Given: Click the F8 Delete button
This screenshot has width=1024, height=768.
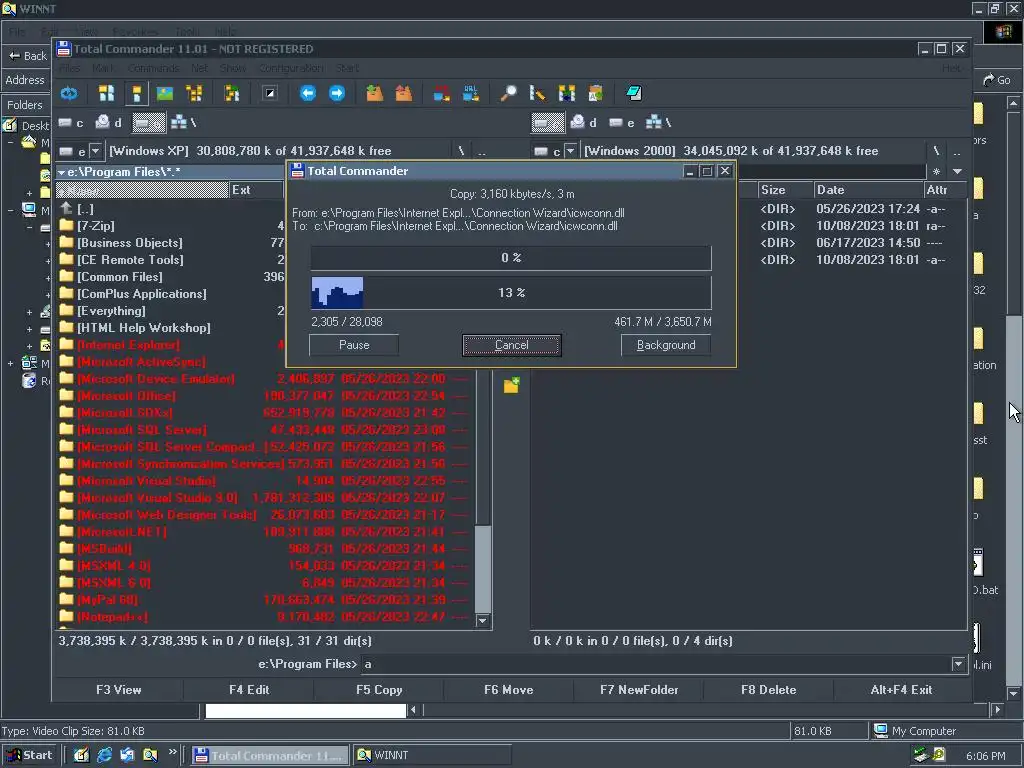Looking at the screenshot, I should click(x=768, y=690).
